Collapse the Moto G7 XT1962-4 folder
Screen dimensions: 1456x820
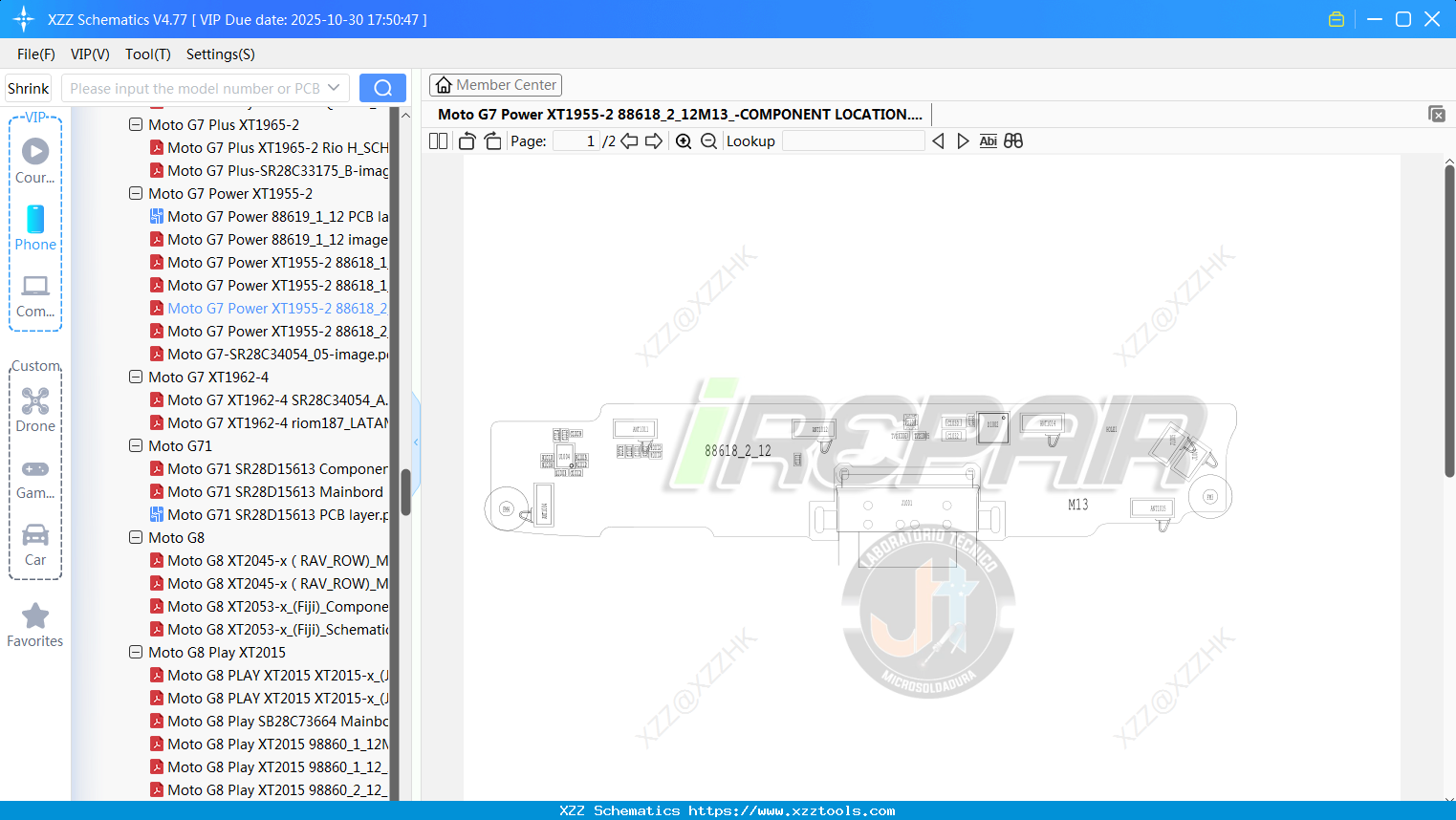[x=136, y=377]
